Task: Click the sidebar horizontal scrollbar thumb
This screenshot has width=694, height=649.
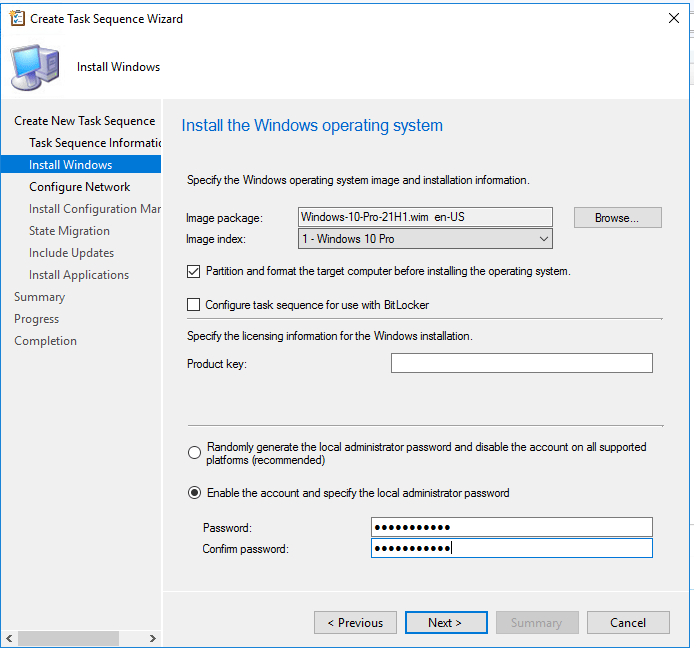Action: (68, 638)
